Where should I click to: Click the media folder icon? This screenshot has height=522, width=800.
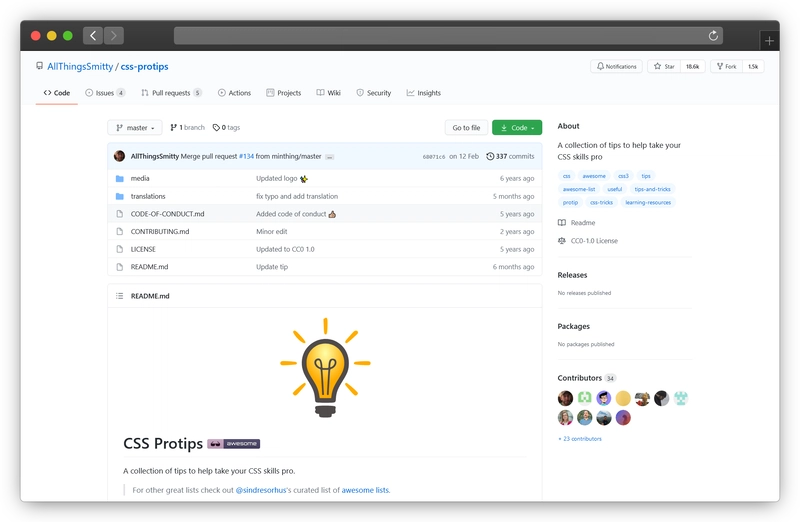(x=119, y=179)
